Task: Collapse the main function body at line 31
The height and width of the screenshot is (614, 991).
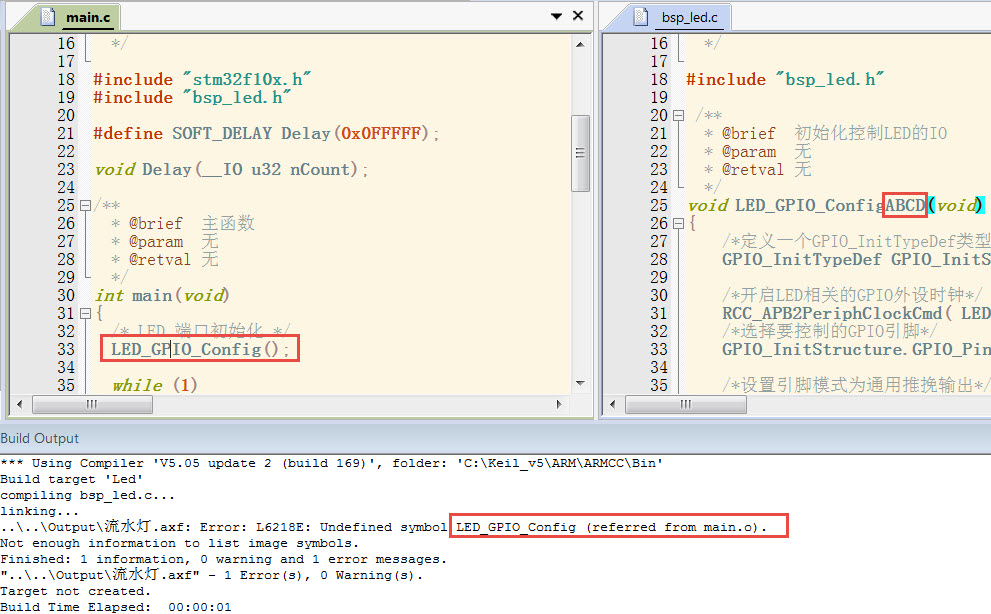Action: (85, 313)
